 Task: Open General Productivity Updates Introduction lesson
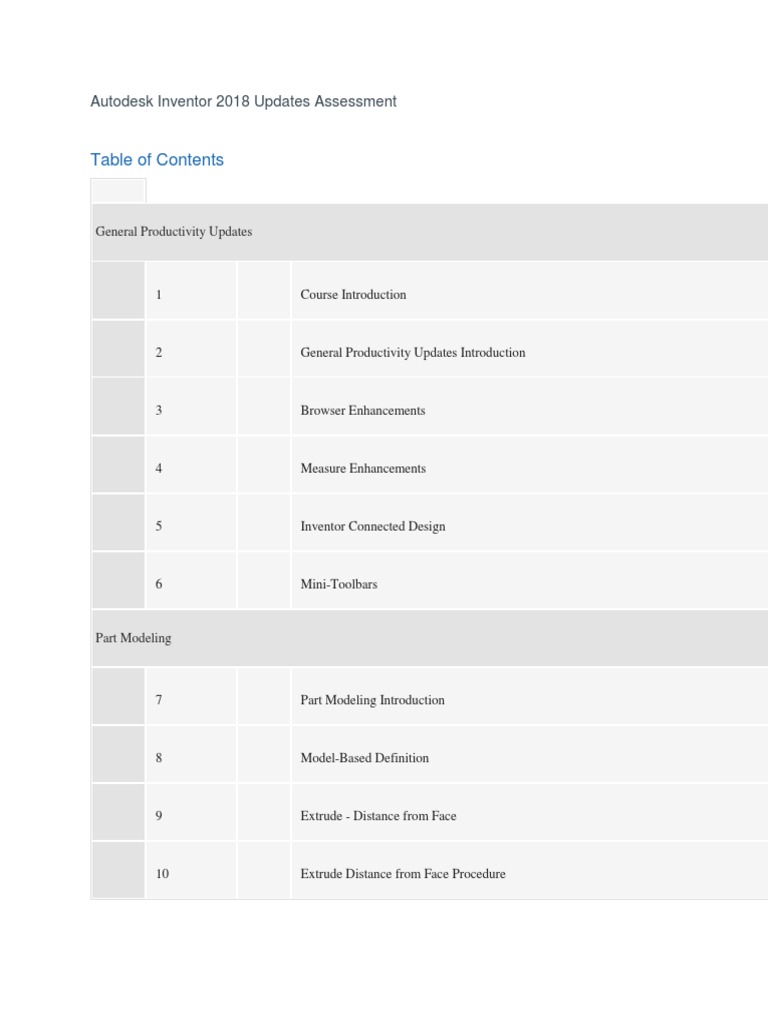pos(412,353)
